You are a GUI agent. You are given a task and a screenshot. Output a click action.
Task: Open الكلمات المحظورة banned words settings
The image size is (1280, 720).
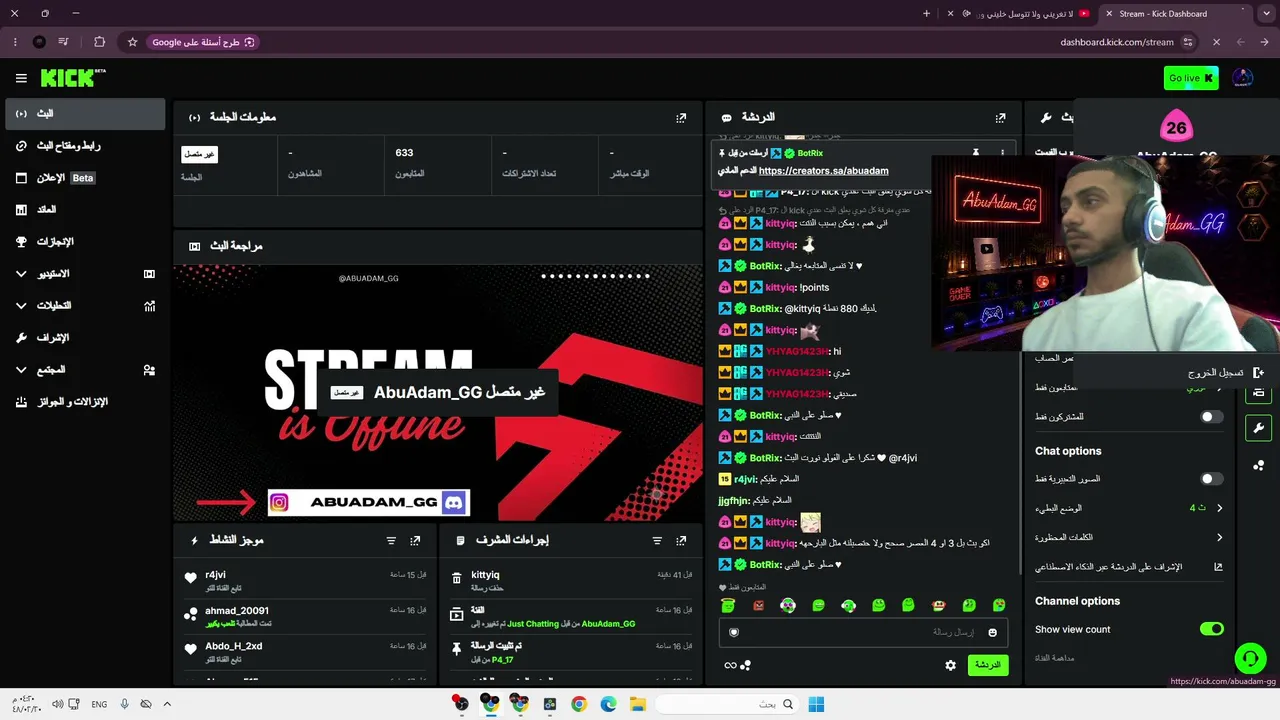[x=1129, y=537]
